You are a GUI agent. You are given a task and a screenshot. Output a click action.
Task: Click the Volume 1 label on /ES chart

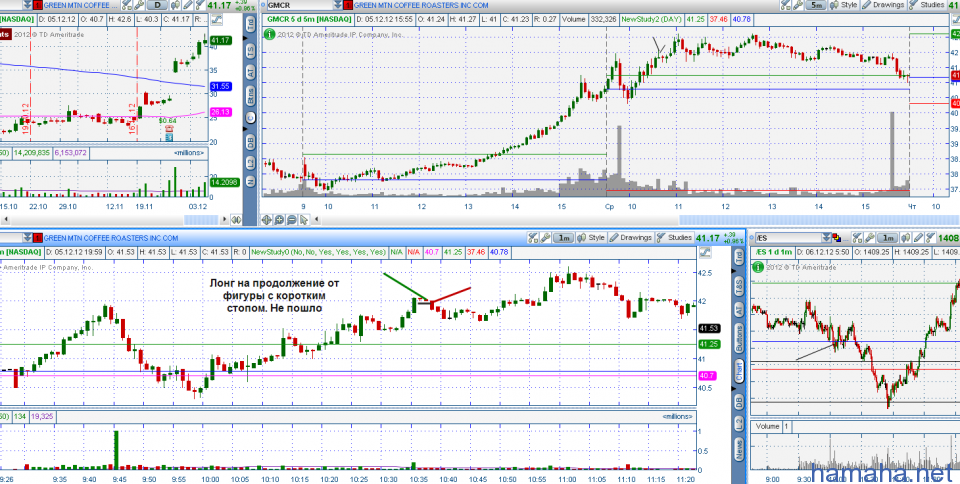pyautogui.click(x=773, y=426)
